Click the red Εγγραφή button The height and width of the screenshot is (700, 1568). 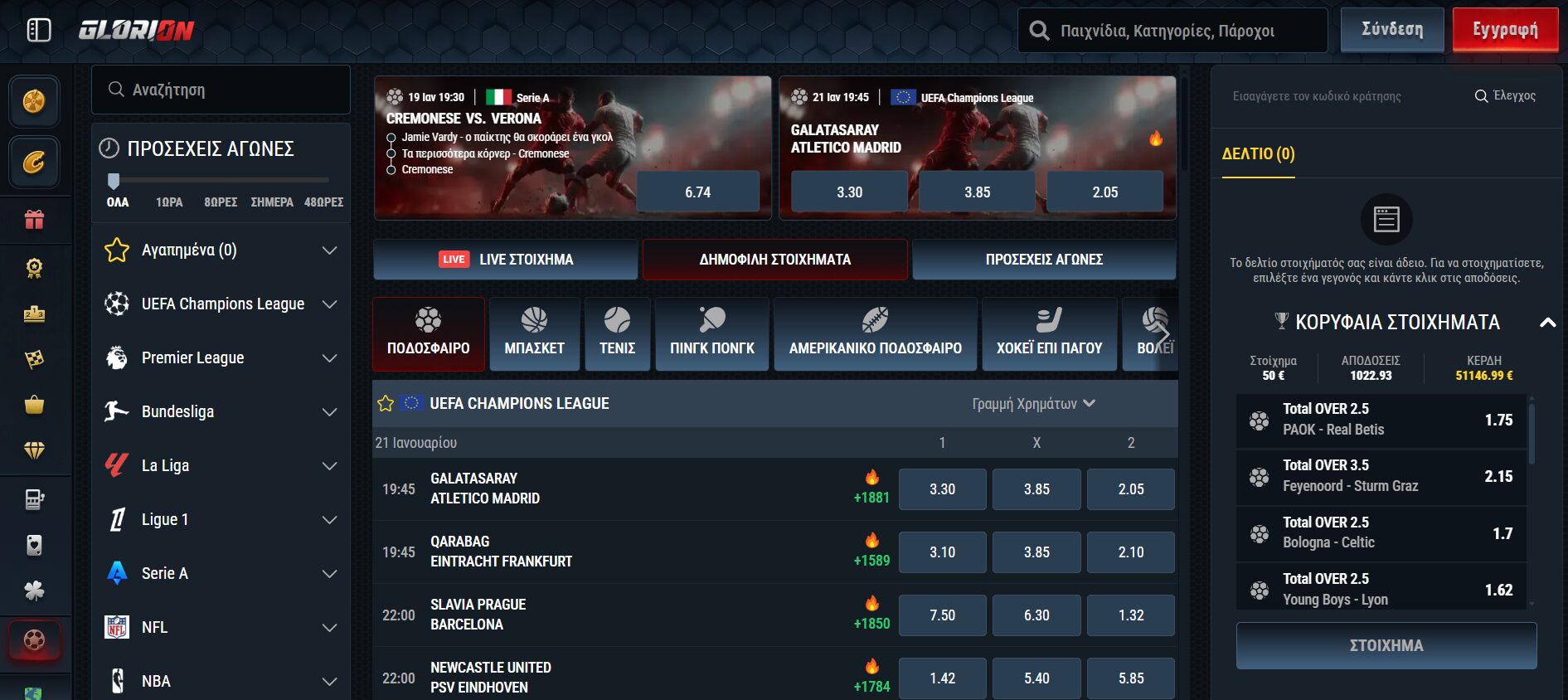point(1504,31)
